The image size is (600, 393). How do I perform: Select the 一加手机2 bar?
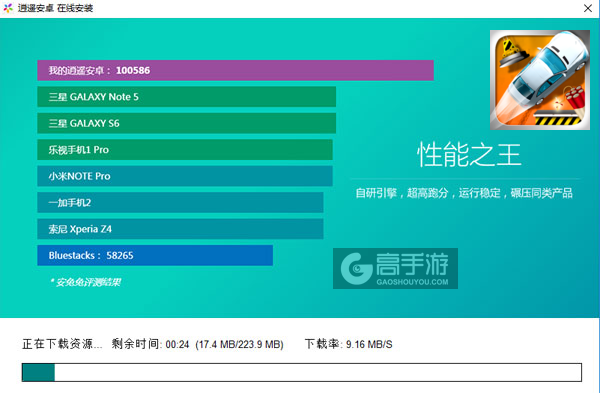[x=180, y=202]
